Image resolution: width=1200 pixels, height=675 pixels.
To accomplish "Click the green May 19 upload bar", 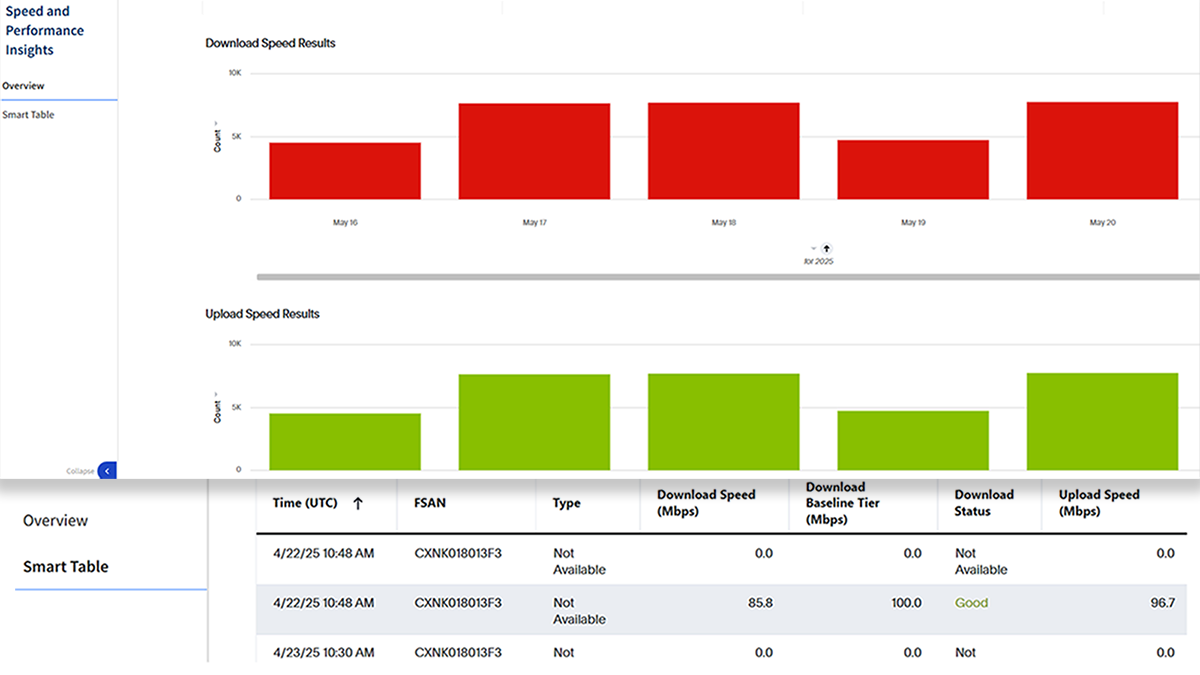I will (x=912, y=440).
